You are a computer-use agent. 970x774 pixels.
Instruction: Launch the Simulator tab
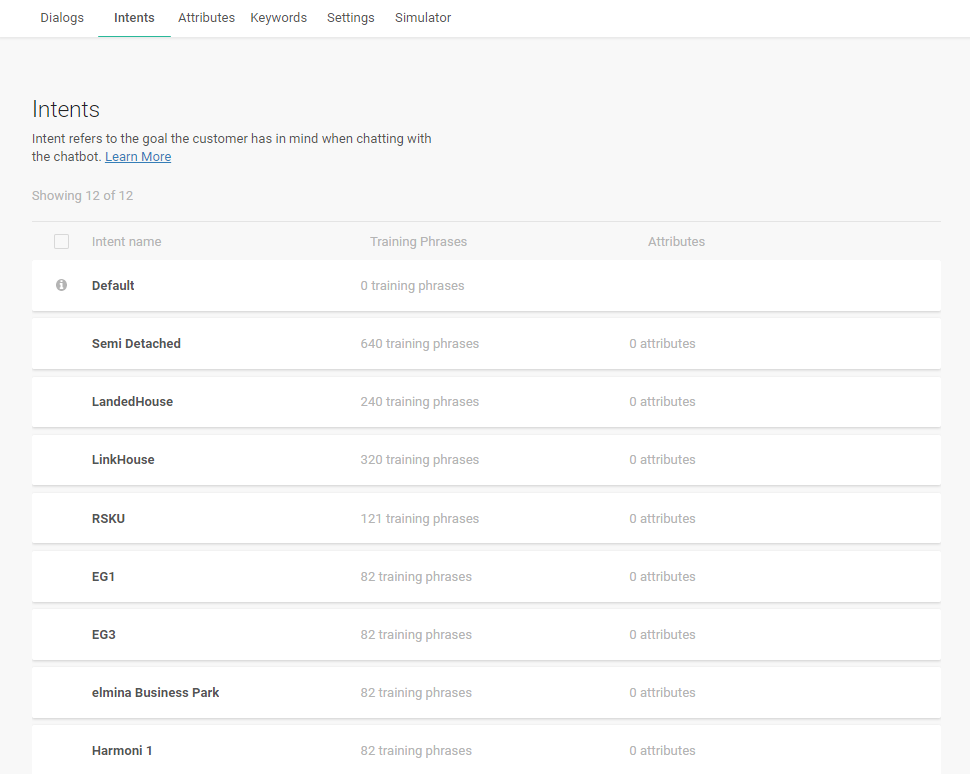click(x=422, y=18)
